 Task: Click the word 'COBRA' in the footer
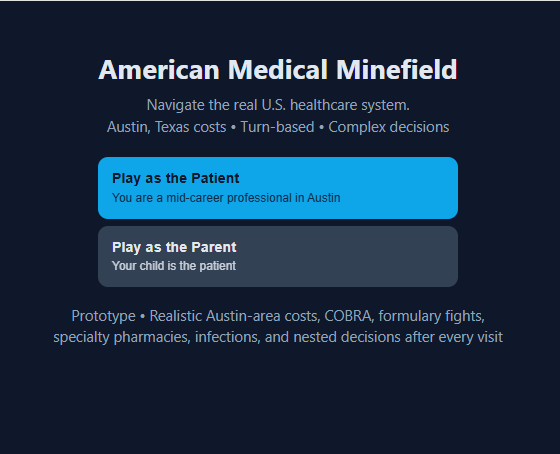349,316
